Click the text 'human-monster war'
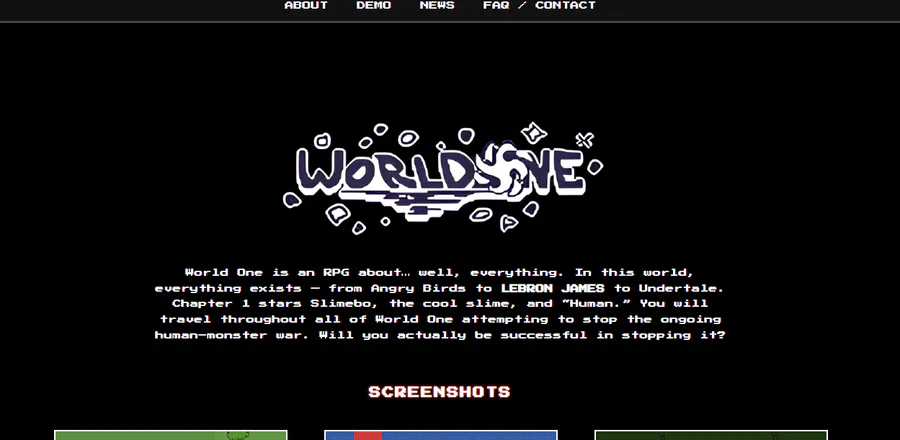 [x=227, y=335]
